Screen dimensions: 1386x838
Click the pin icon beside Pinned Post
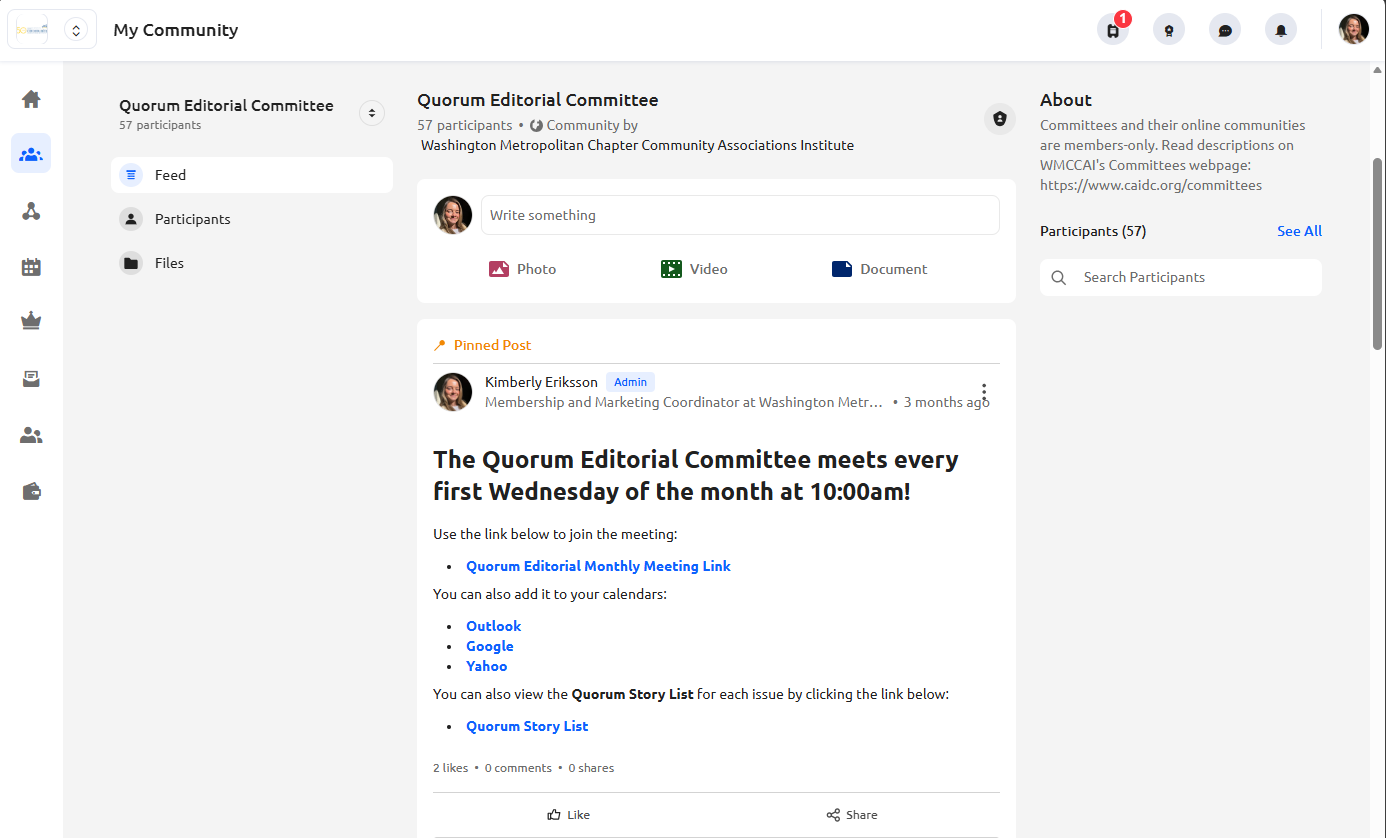tap(439, 345)
